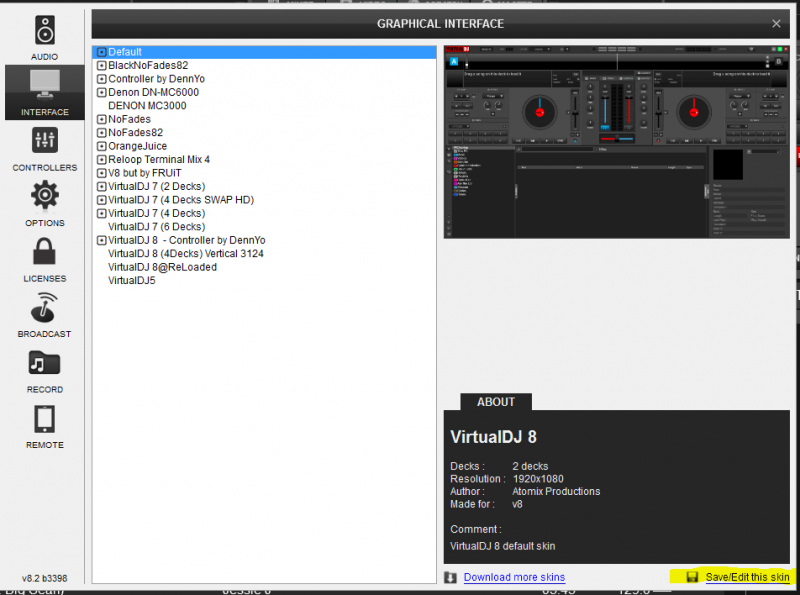The width and height of the screenshot is (800, 595).
Task: Select OrangeJuice skin name
Action: [x=138, y=146]
